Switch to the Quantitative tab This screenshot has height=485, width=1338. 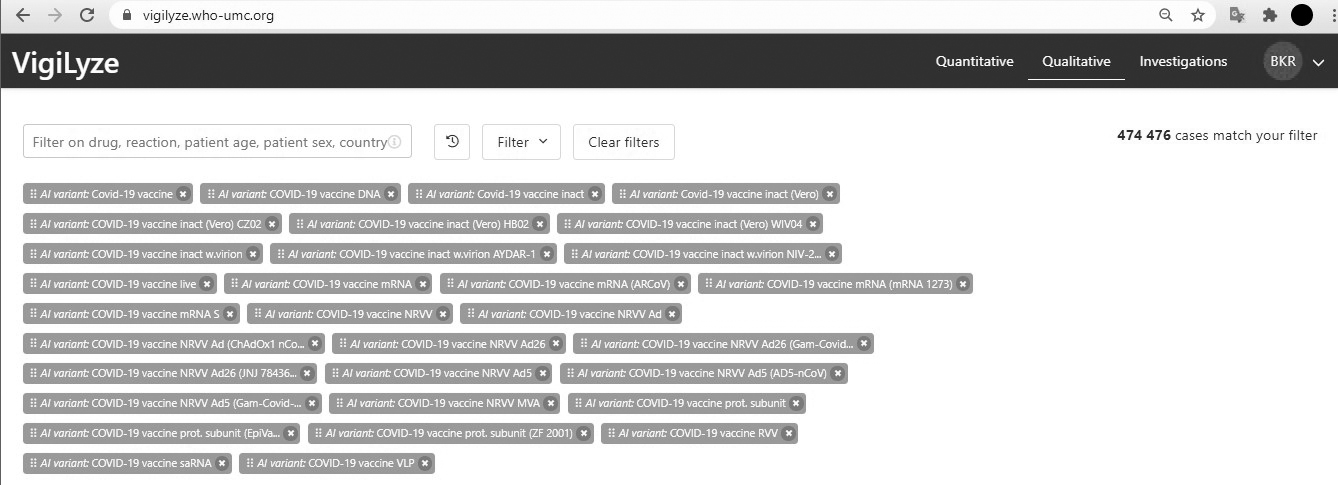pos(974,62)
